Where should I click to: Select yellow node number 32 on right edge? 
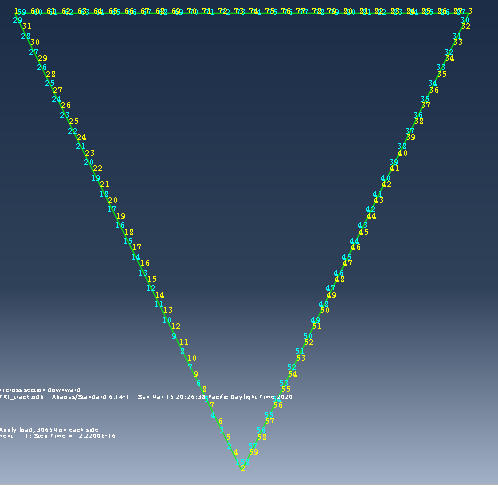[x=466, y=26]
